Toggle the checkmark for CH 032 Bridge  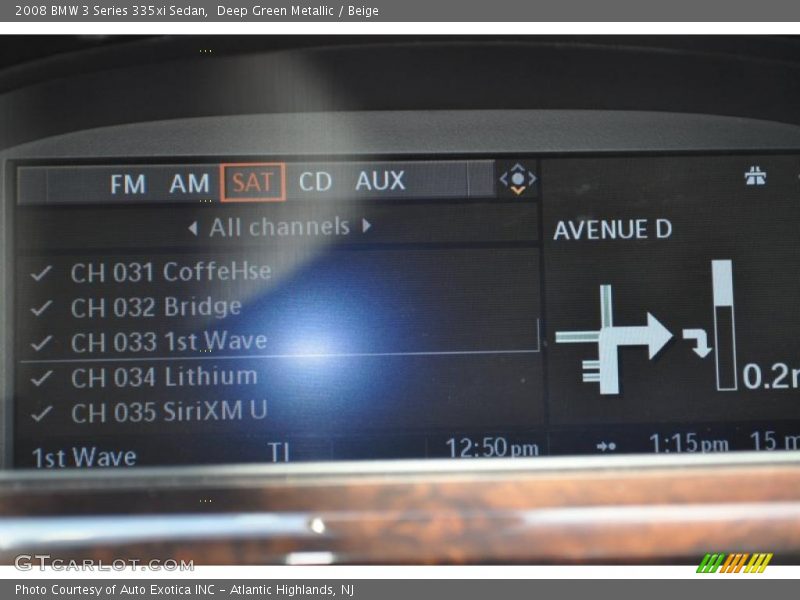pos(41,308)
